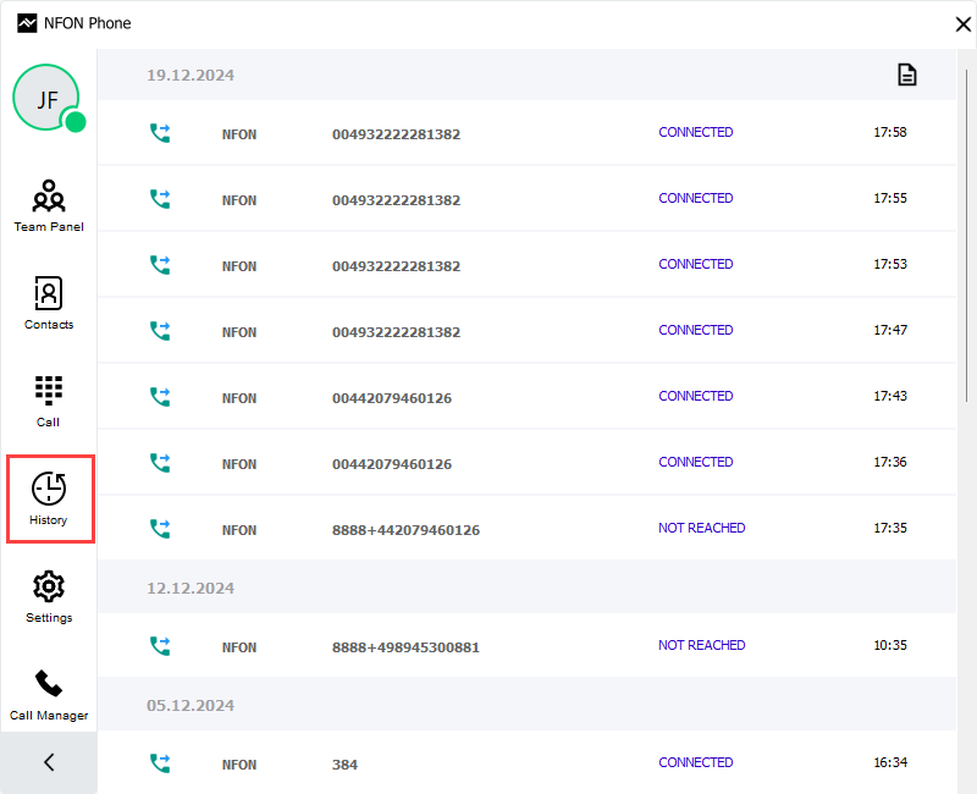Click the NFON logo in title bar
The height and width of the screenshot is (794, 977).
tap(27, 24)
